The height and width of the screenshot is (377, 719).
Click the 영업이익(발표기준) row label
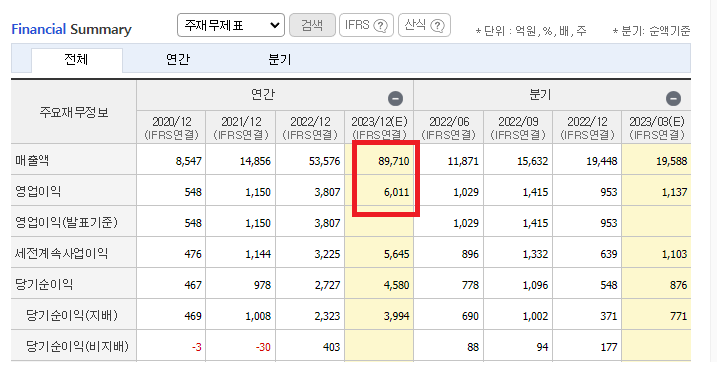coord(66,222)
